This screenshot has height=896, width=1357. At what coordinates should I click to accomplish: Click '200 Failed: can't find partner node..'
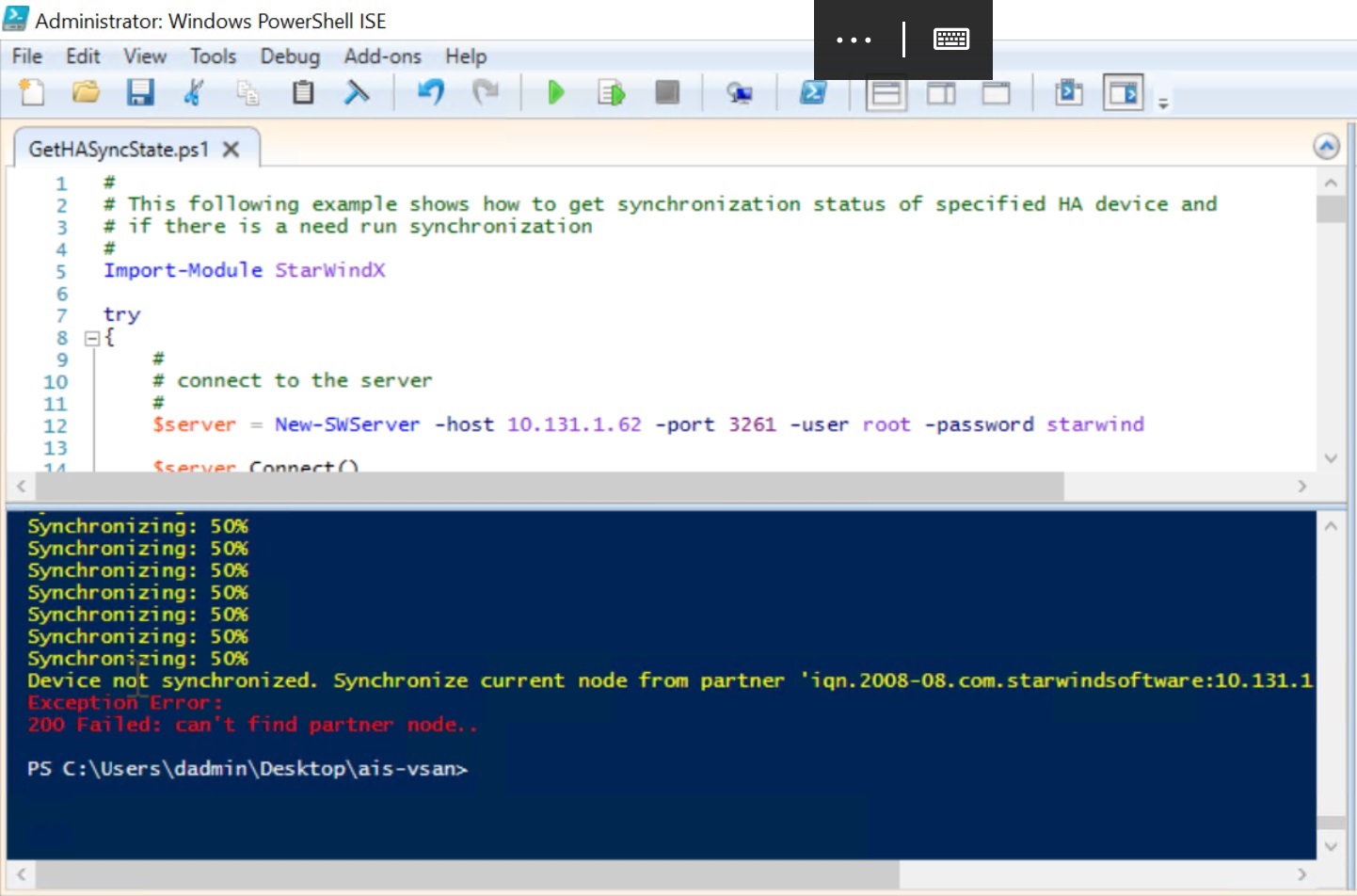(x=253, y=725)
